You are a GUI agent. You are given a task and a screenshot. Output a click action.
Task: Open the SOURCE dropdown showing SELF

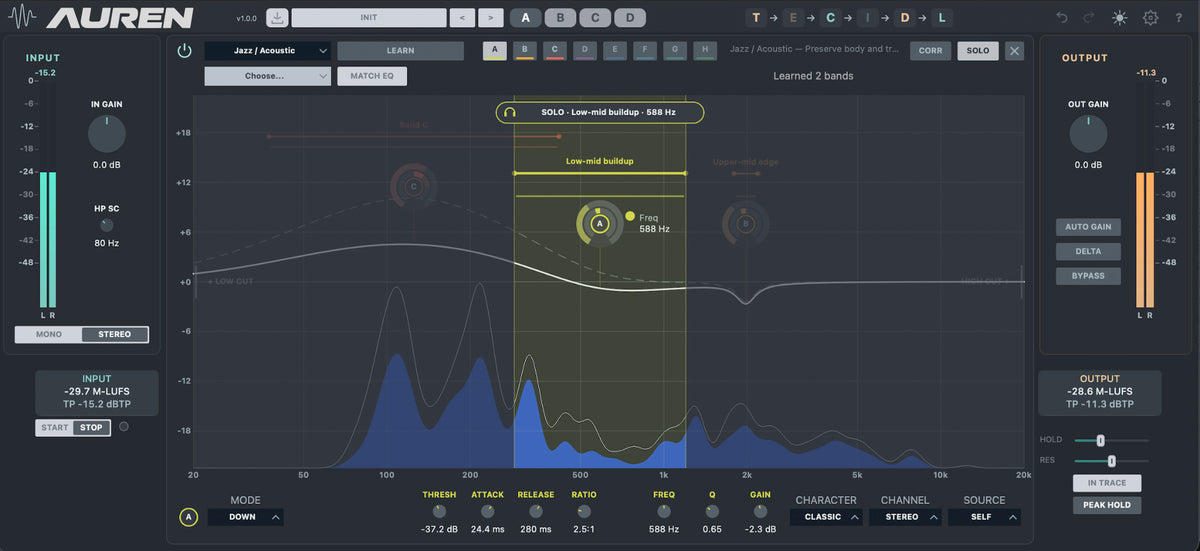984,517
